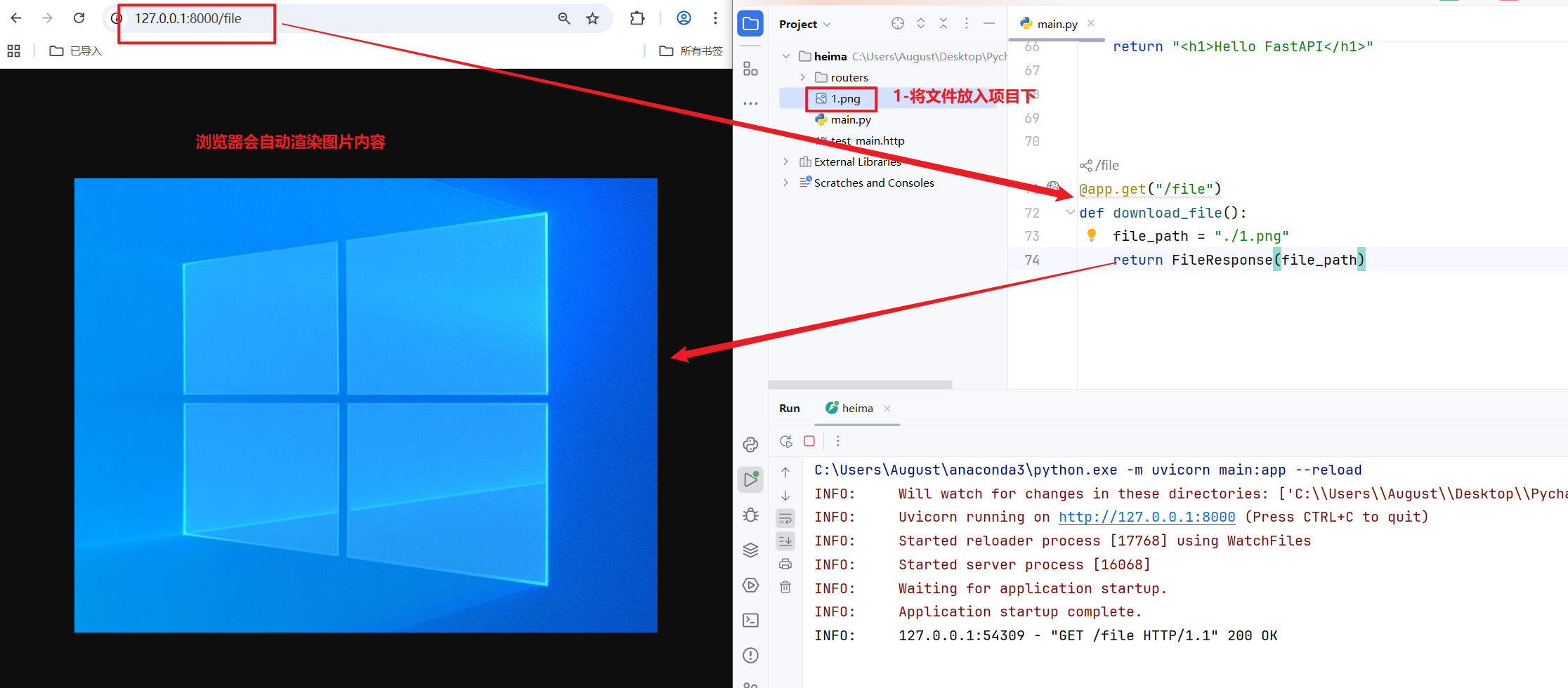Stop the running heima process
Screen dimensions: 1568x688
(x=809, y=442)
